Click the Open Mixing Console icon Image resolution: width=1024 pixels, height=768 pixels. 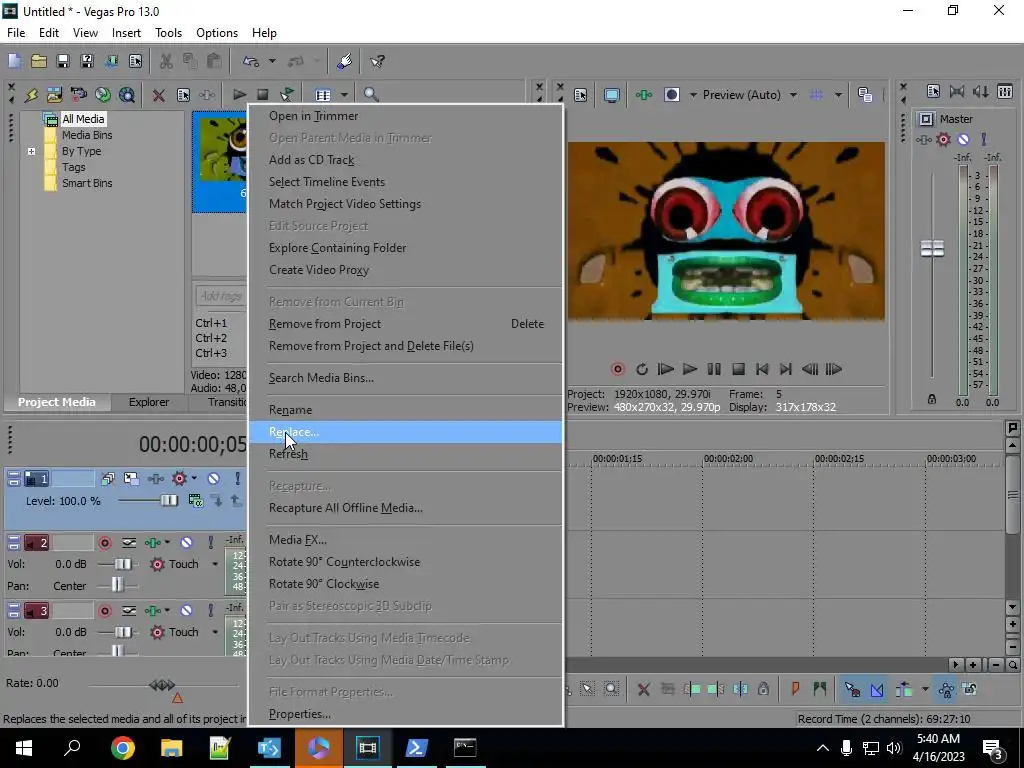(x=1005, y=91)
